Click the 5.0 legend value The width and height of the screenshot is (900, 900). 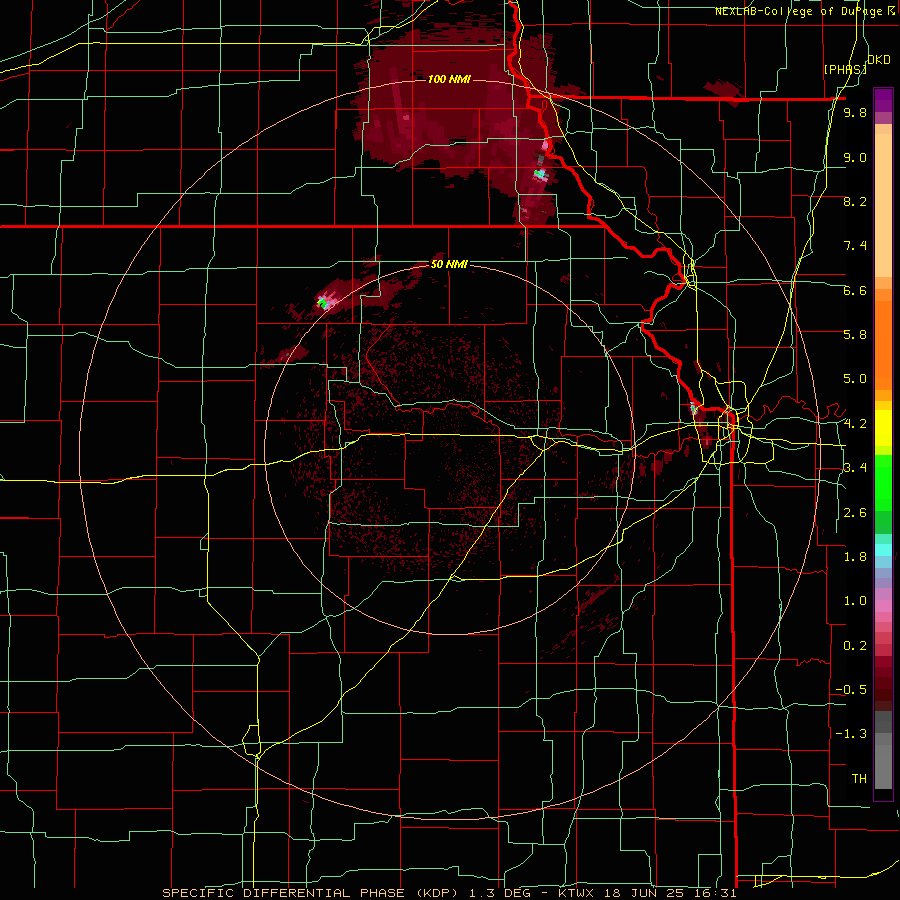[855, 379]
